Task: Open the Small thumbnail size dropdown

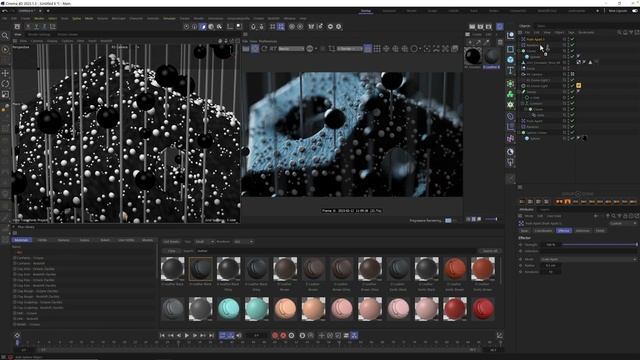Action: [x=204, y=242]
